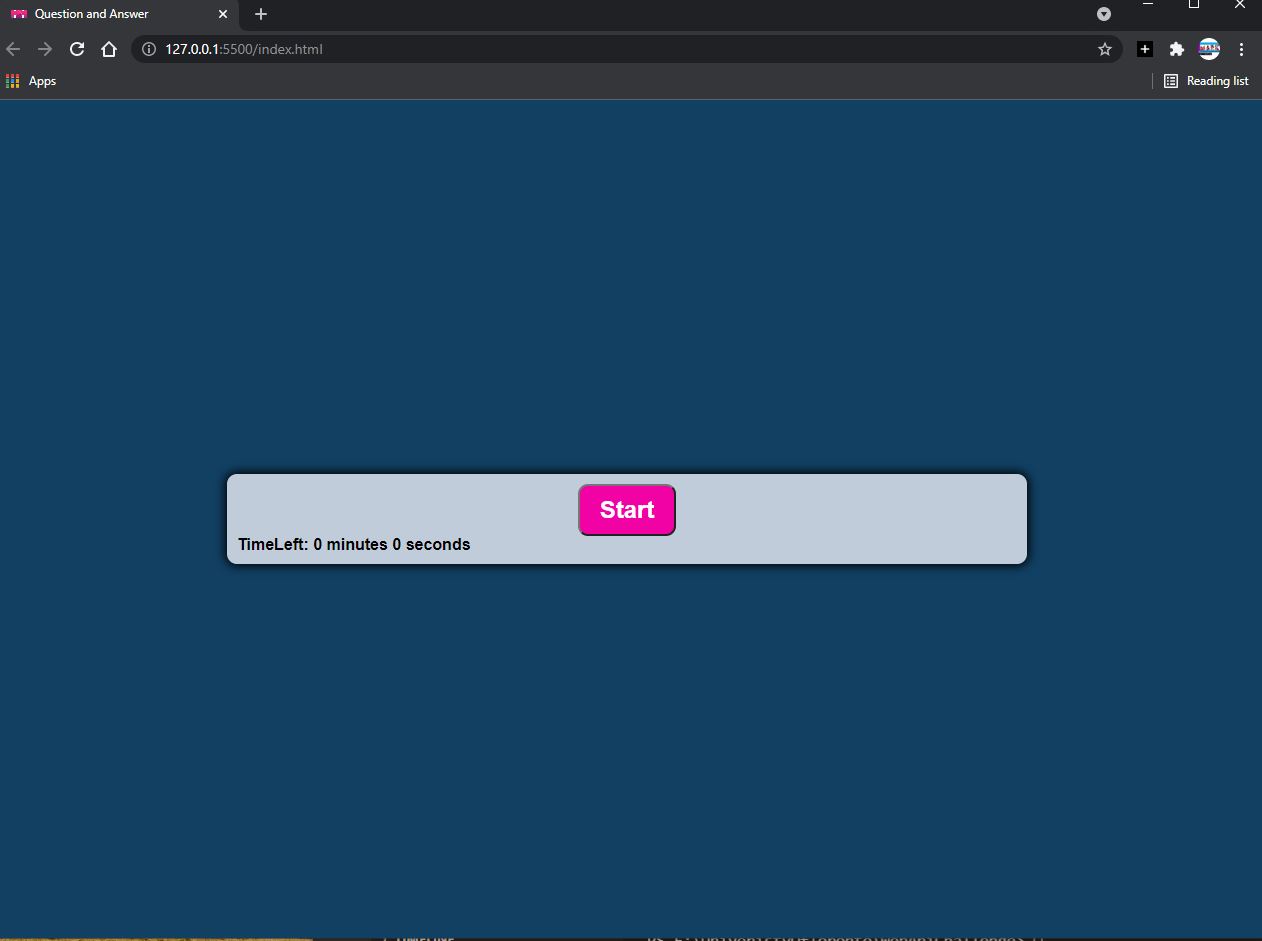Click the TimeLeft countdown text
Screen dimensions: 1262x941
tap(354, 544)
